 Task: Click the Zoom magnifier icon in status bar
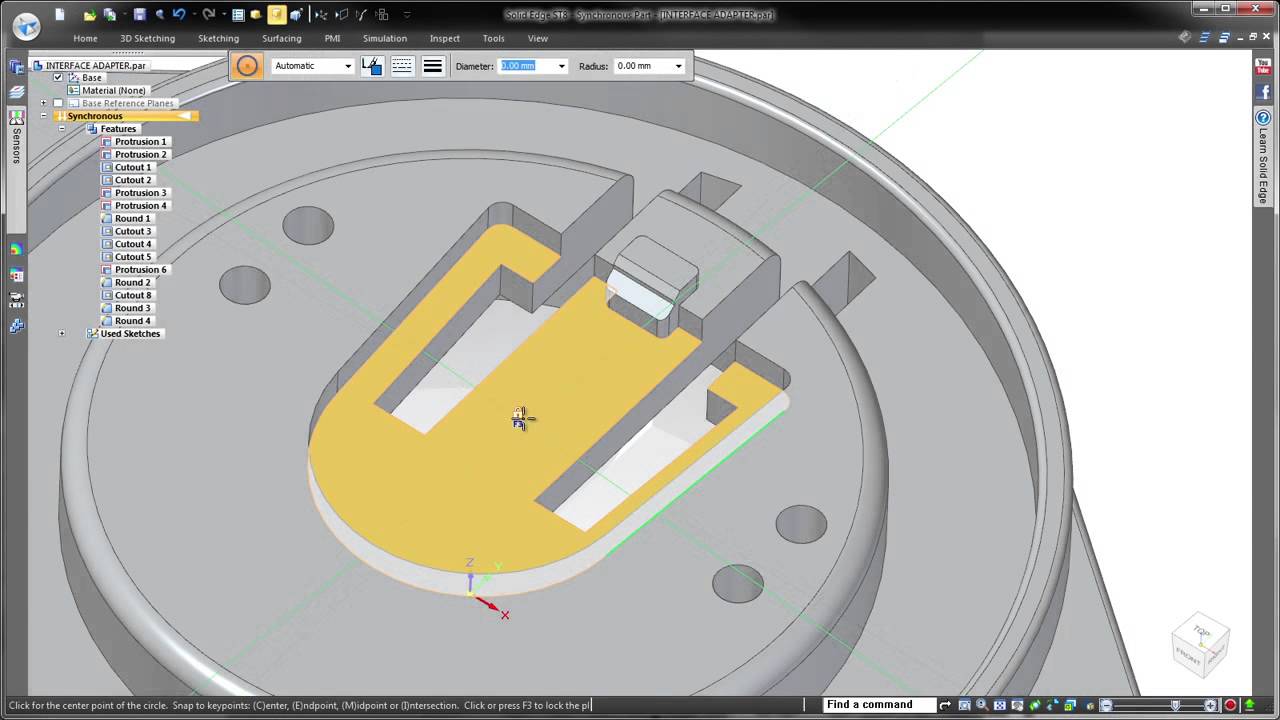tap(981, 705)
